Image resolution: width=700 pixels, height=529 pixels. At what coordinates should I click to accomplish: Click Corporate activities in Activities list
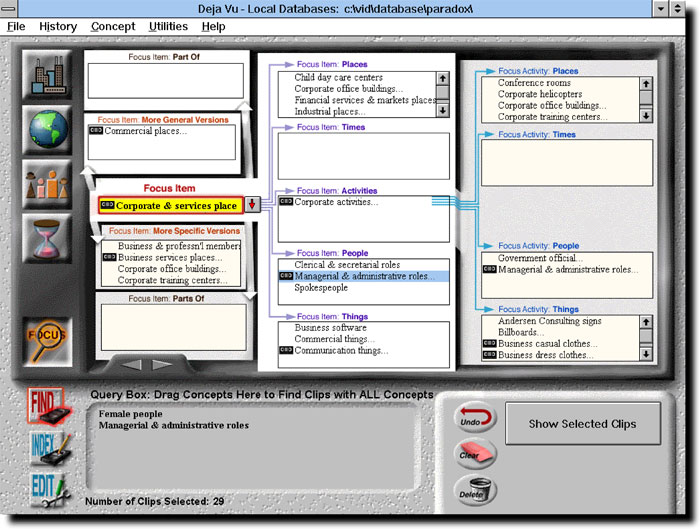click(336, 202)
